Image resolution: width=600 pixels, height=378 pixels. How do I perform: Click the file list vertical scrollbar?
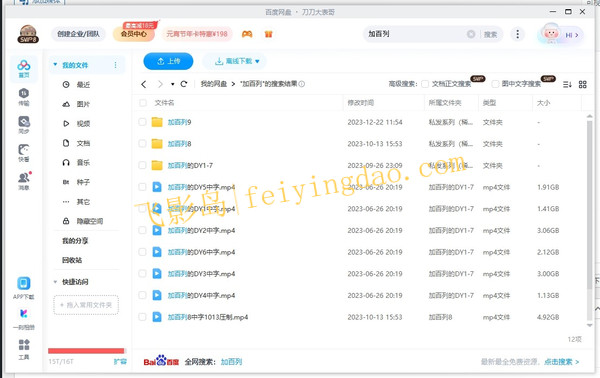coord(590,205)
